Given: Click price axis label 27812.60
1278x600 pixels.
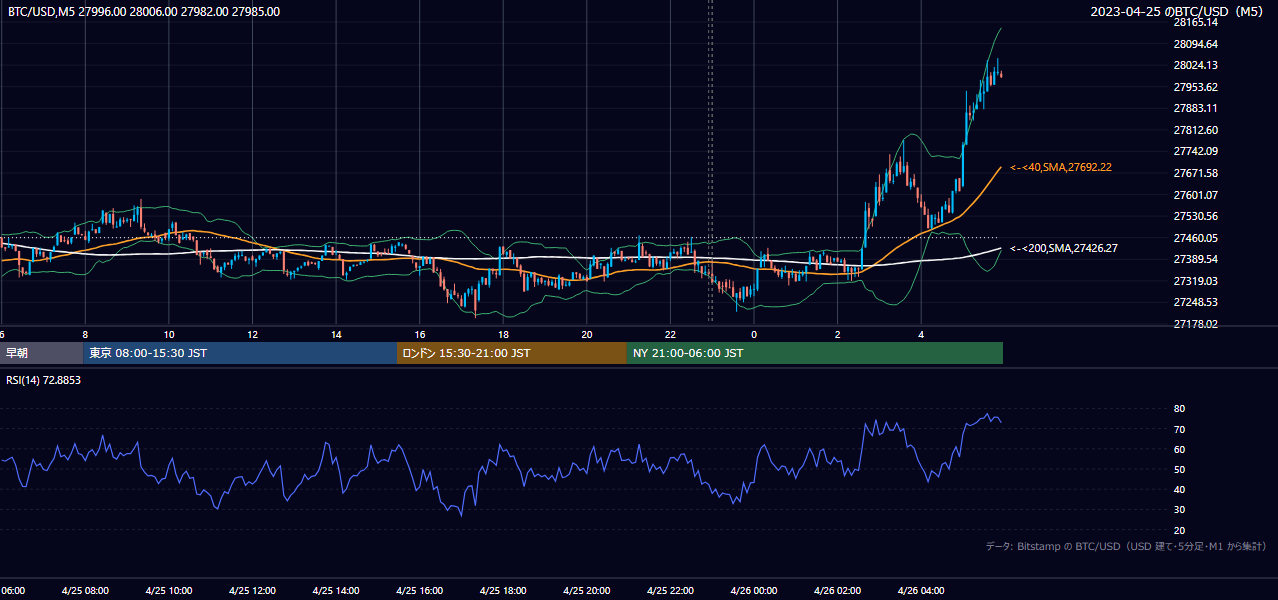Looking at the screenshot, I should click(1196, 130).
